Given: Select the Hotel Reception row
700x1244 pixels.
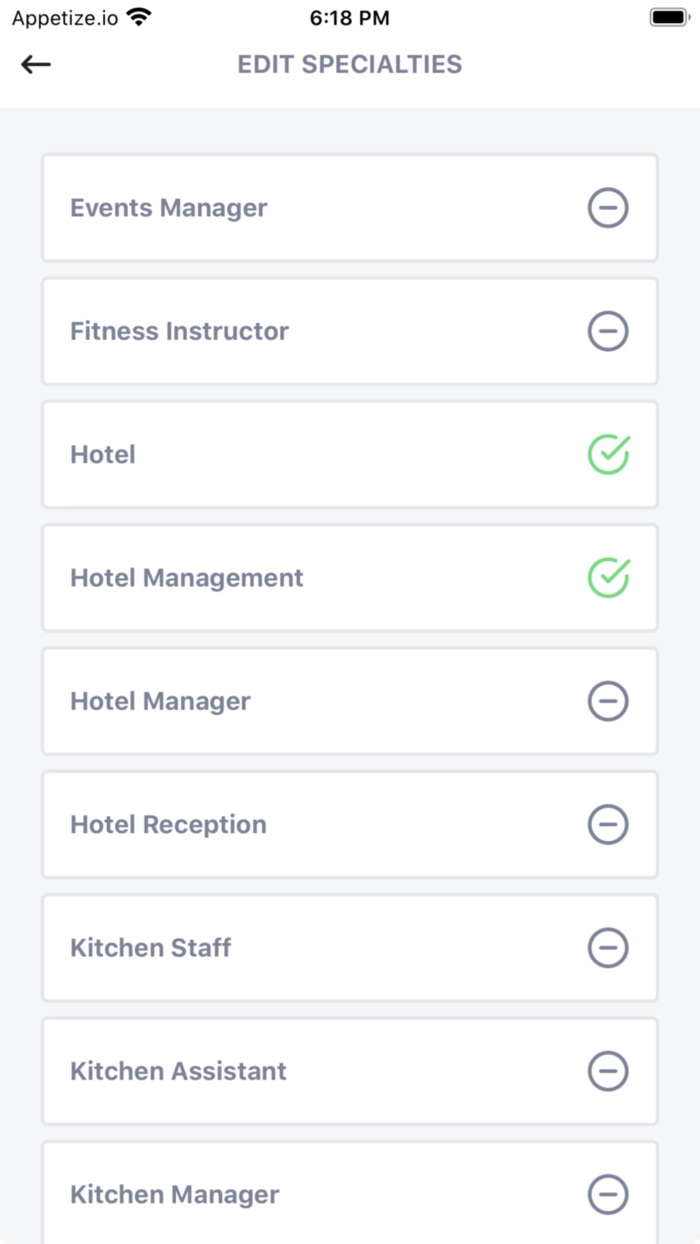Looking at the screenshot, I should [350, 824].
